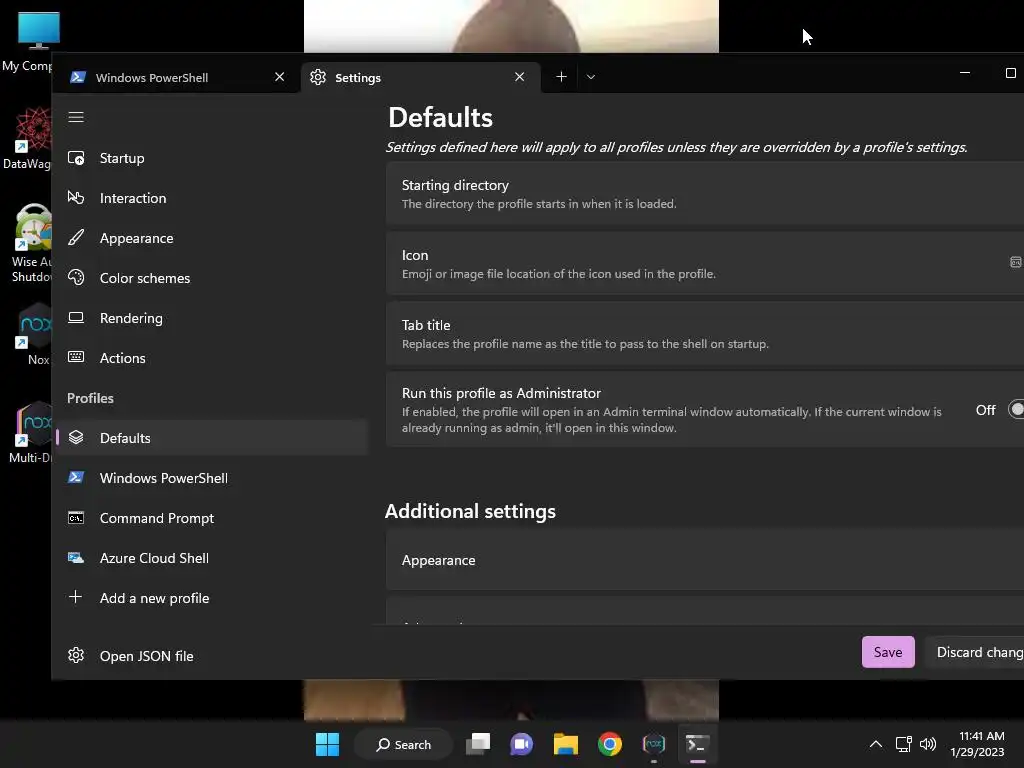The image size is (1024, 768).
Task: Open Interaction settings page
Action: coord(212,198)
